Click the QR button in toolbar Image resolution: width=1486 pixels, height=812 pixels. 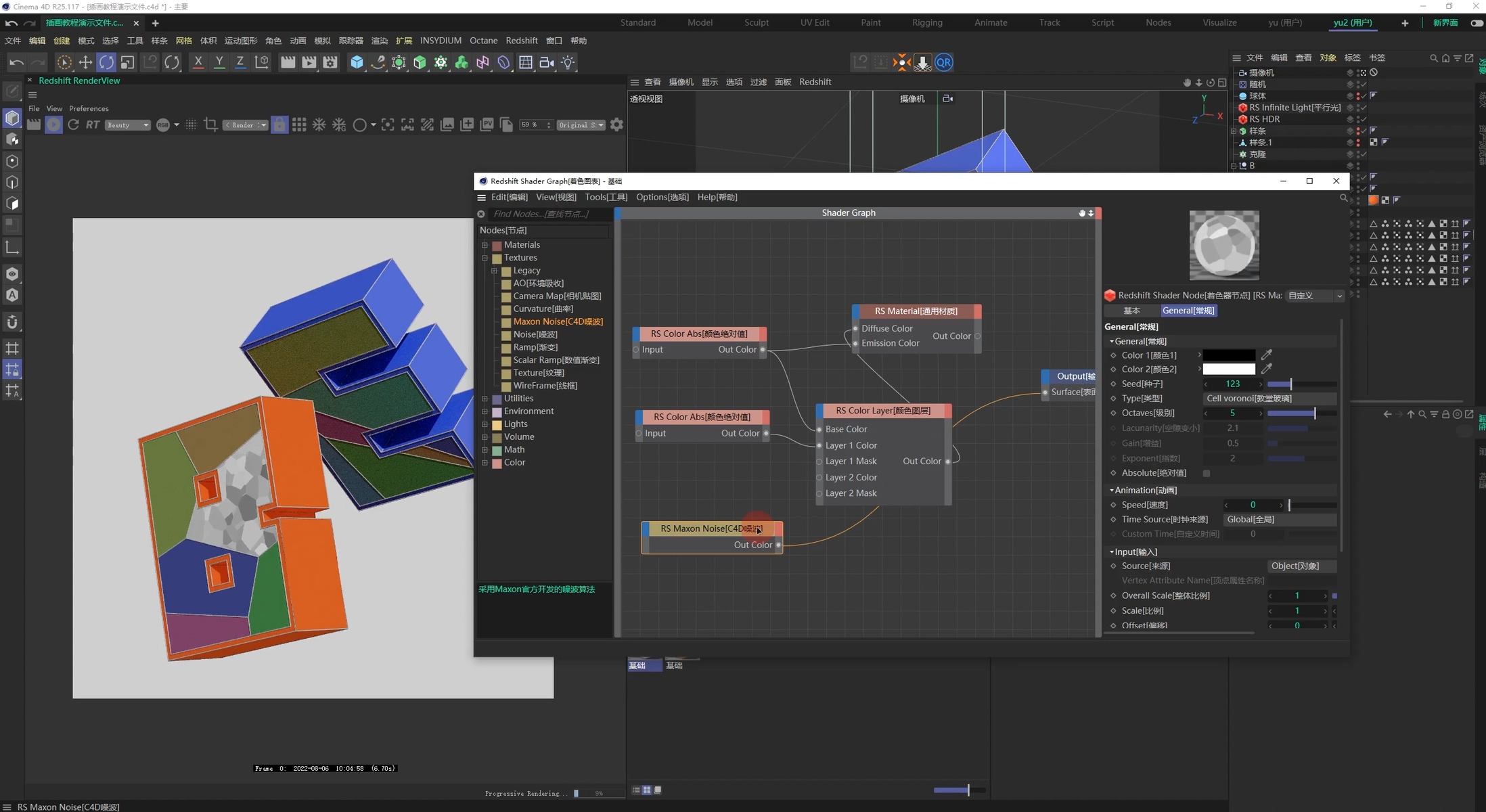(x=943, y=62)
